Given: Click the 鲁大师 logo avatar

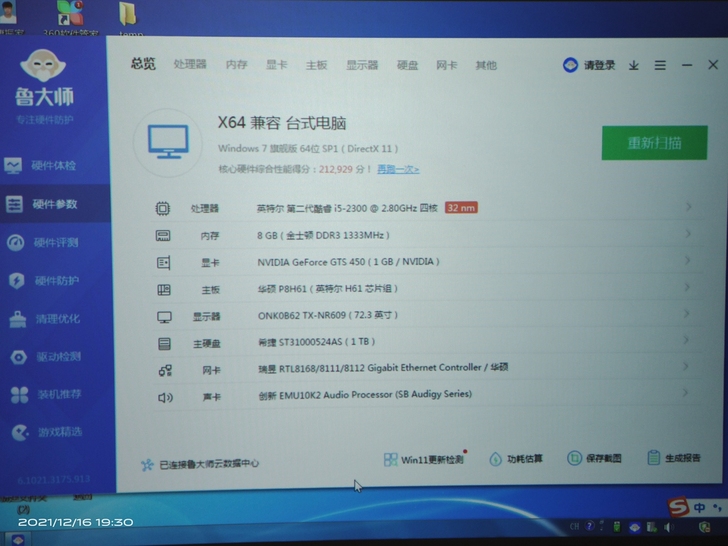Looking at the screenshot, I should (43, 66).
